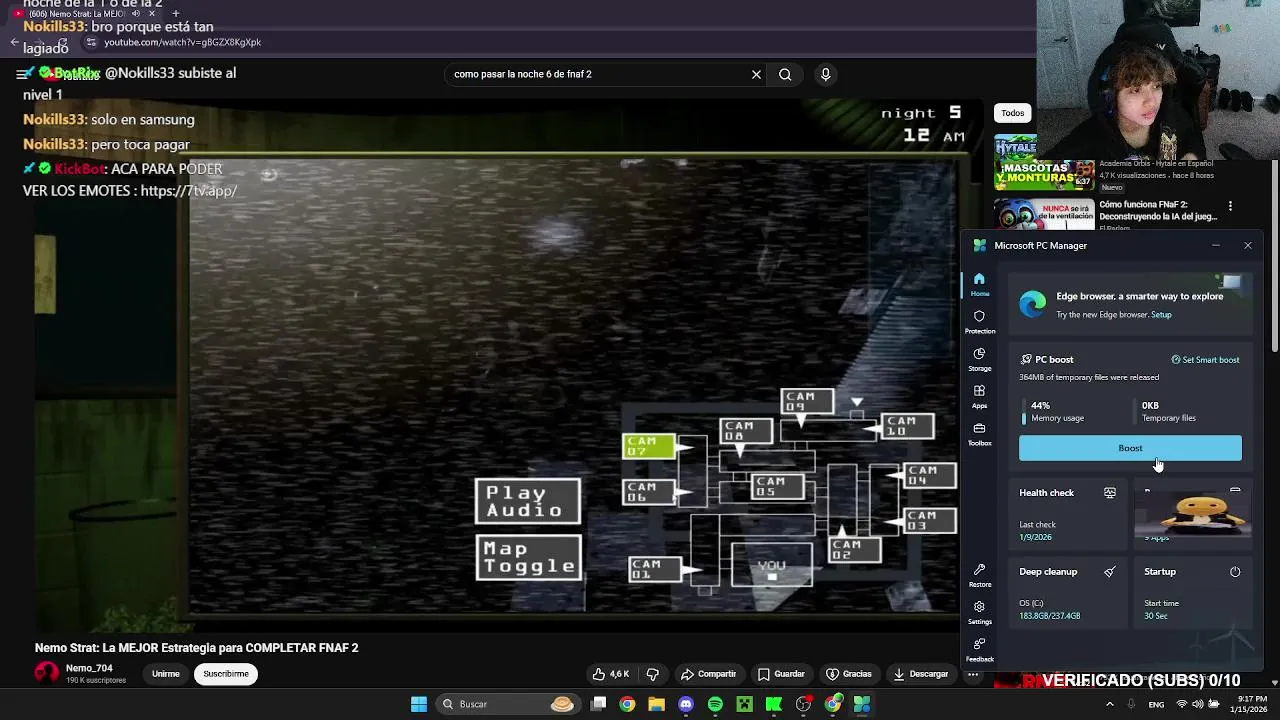Image resolution: width=1280 pixels, height=720 pixels.
Task: Open the Health check card
Action: point(1070,515)
